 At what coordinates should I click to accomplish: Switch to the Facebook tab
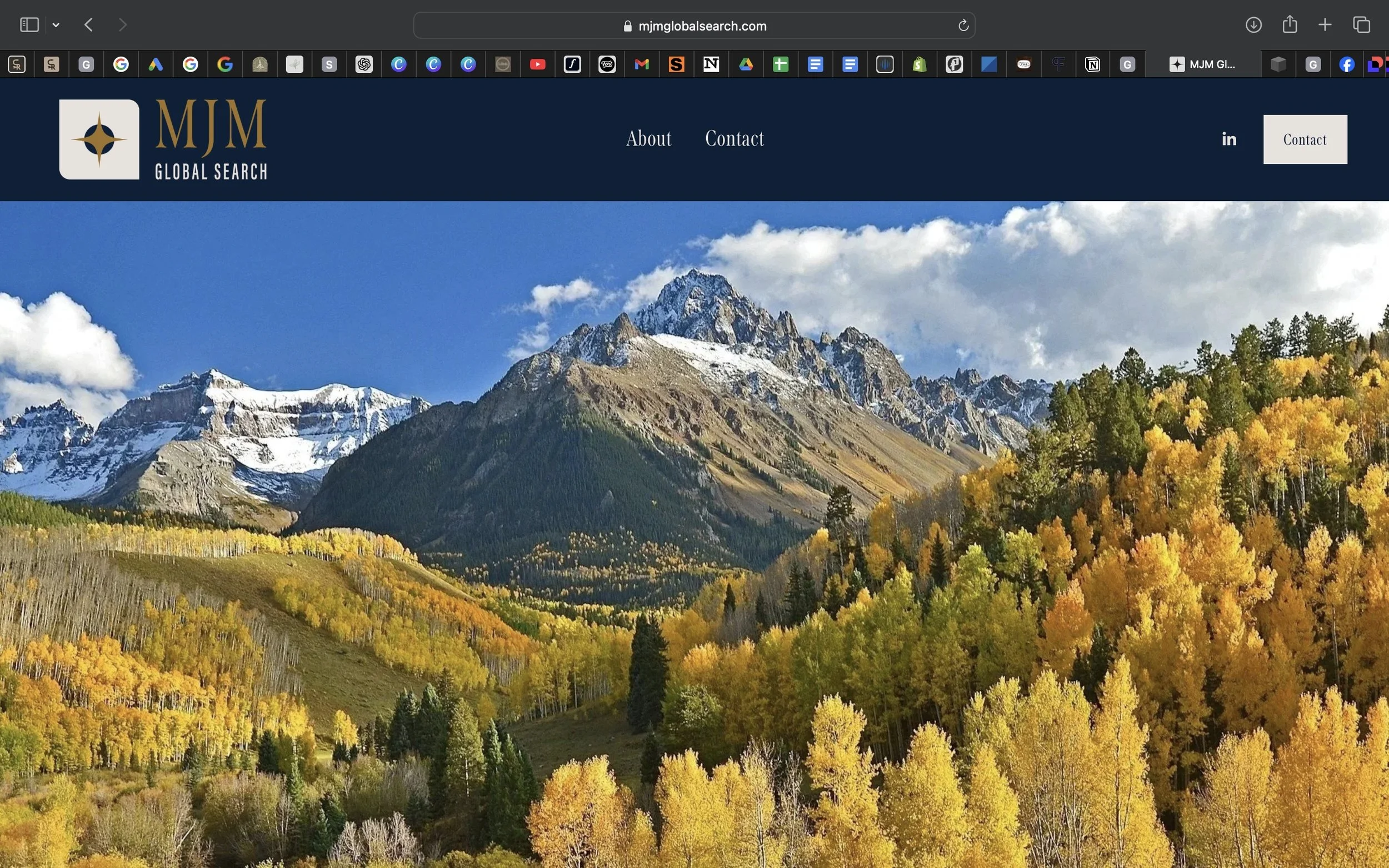[1347, 64]
